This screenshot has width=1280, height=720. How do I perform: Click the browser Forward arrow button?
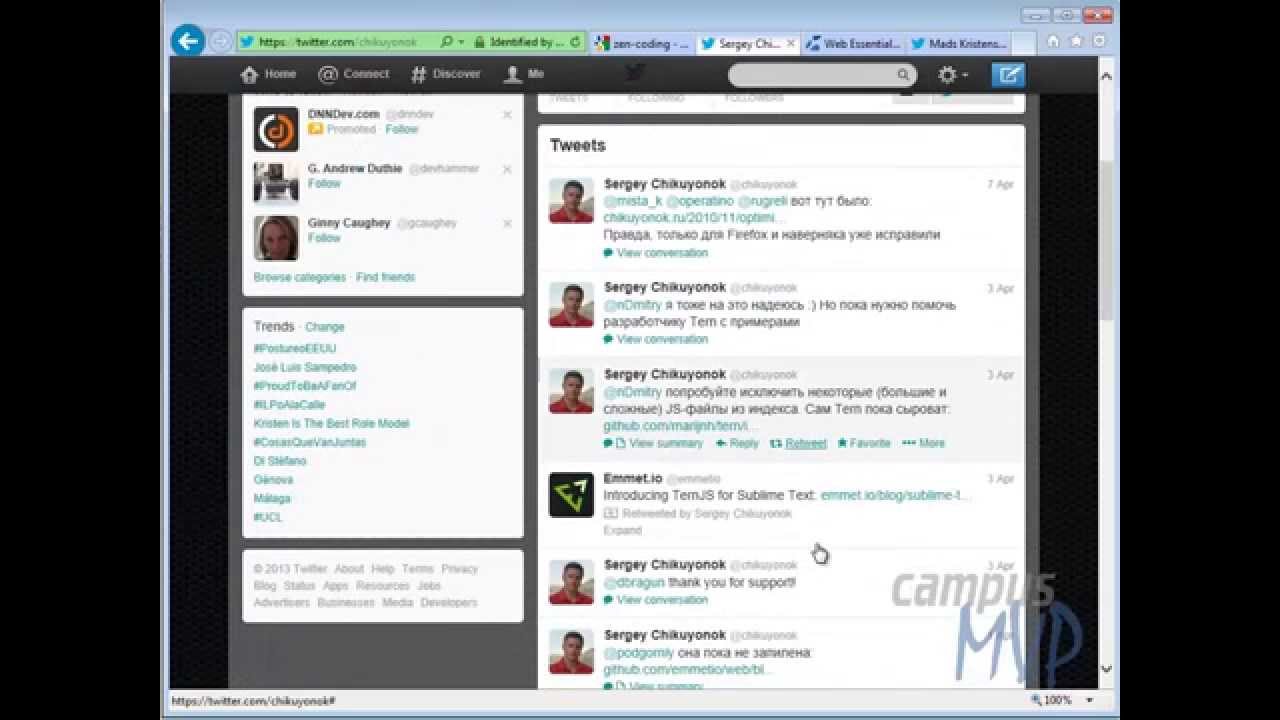221,42
